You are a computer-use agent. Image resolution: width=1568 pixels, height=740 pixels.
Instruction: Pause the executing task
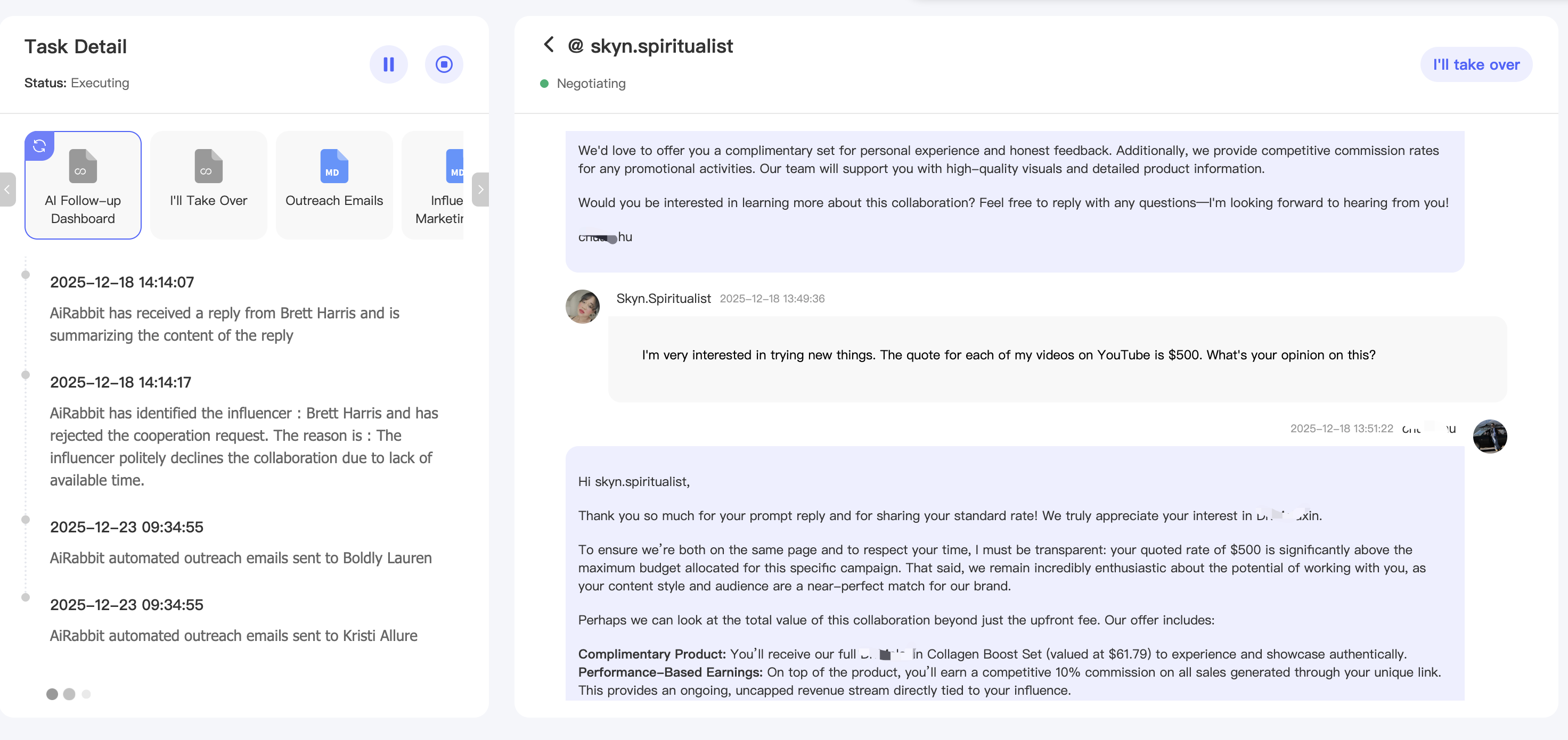click(388, 64)
